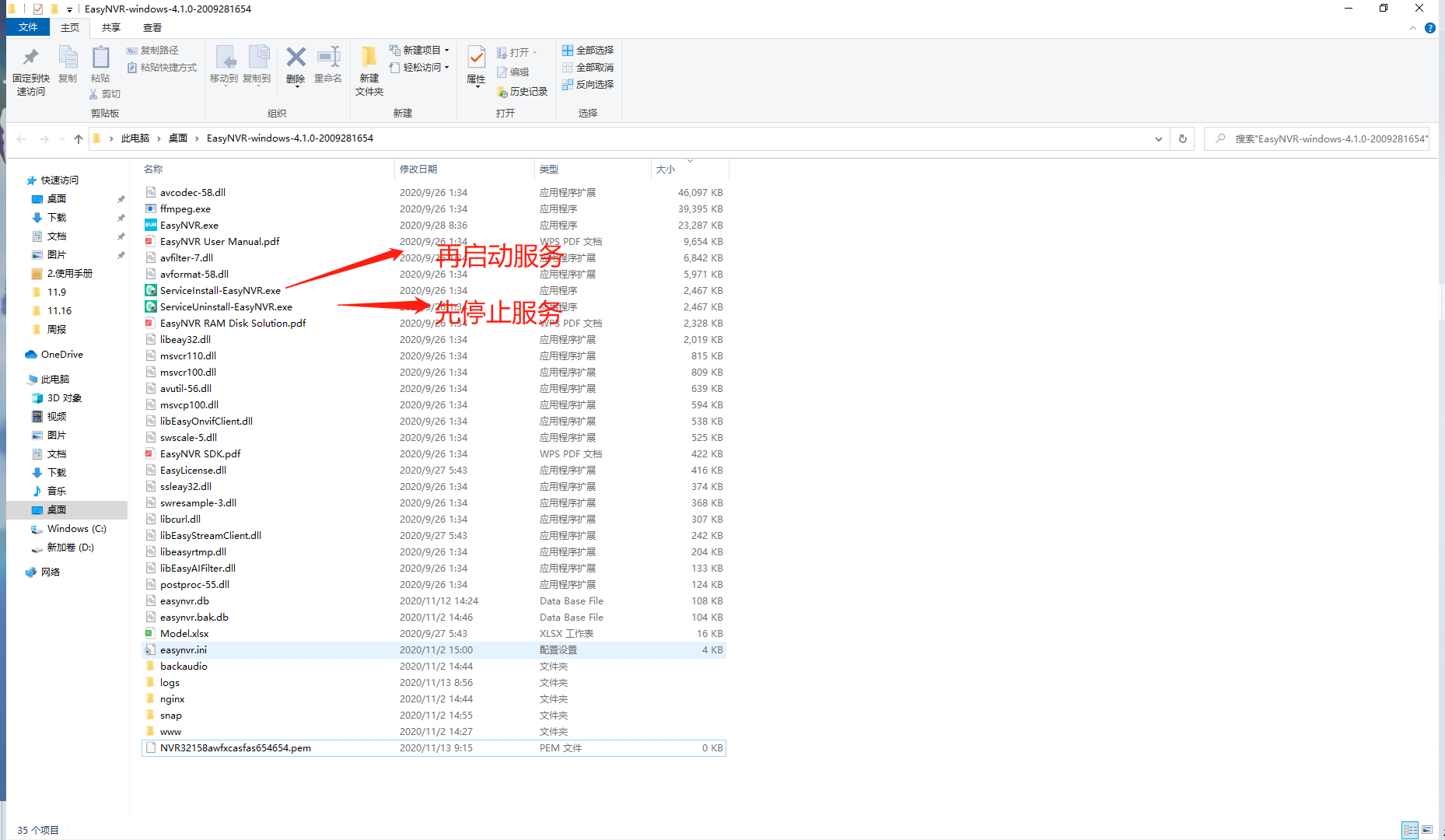Open the address bar history dropdown
The height and width of the screenshot is (840, 1445).
1158,139
